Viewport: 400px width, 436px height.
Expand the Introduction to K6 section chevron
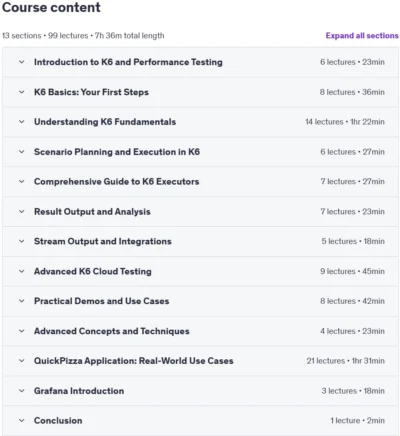click(22, 62)
